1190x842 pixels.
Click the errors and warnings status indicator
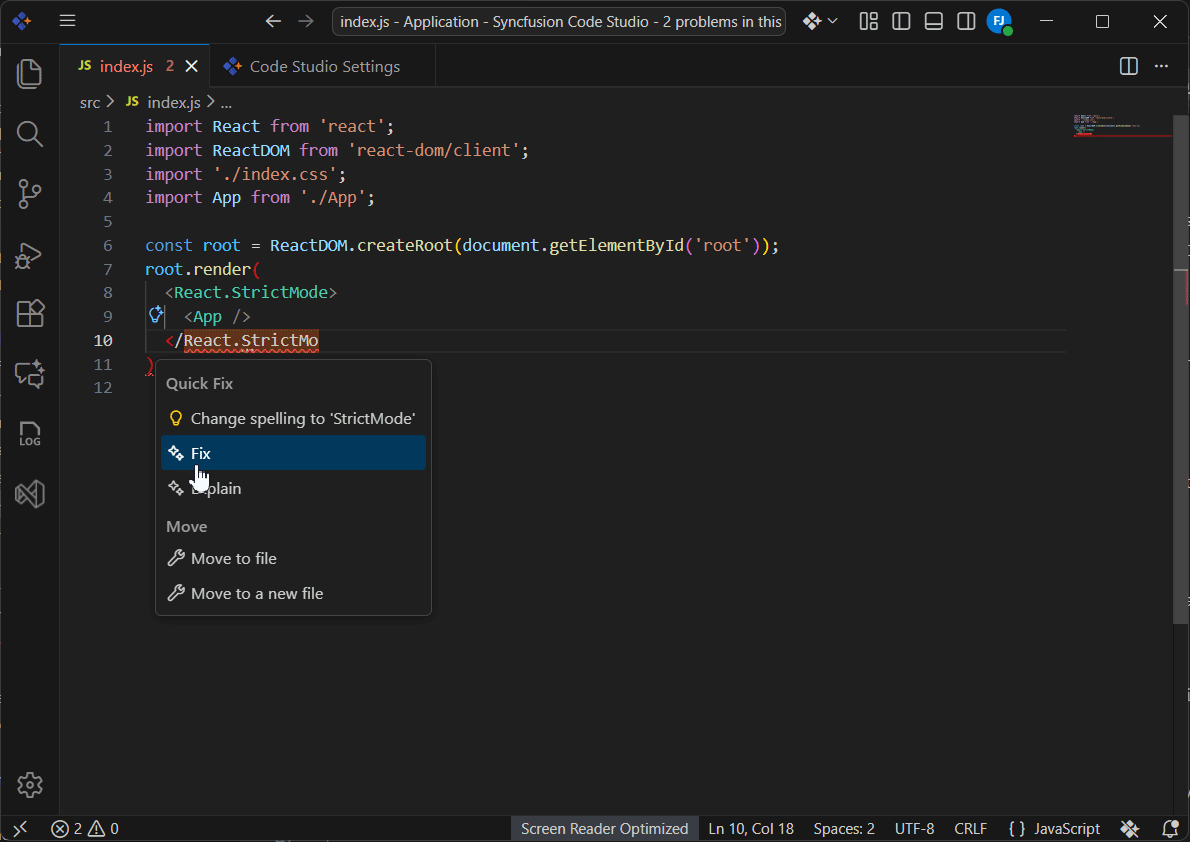[85, 828]
